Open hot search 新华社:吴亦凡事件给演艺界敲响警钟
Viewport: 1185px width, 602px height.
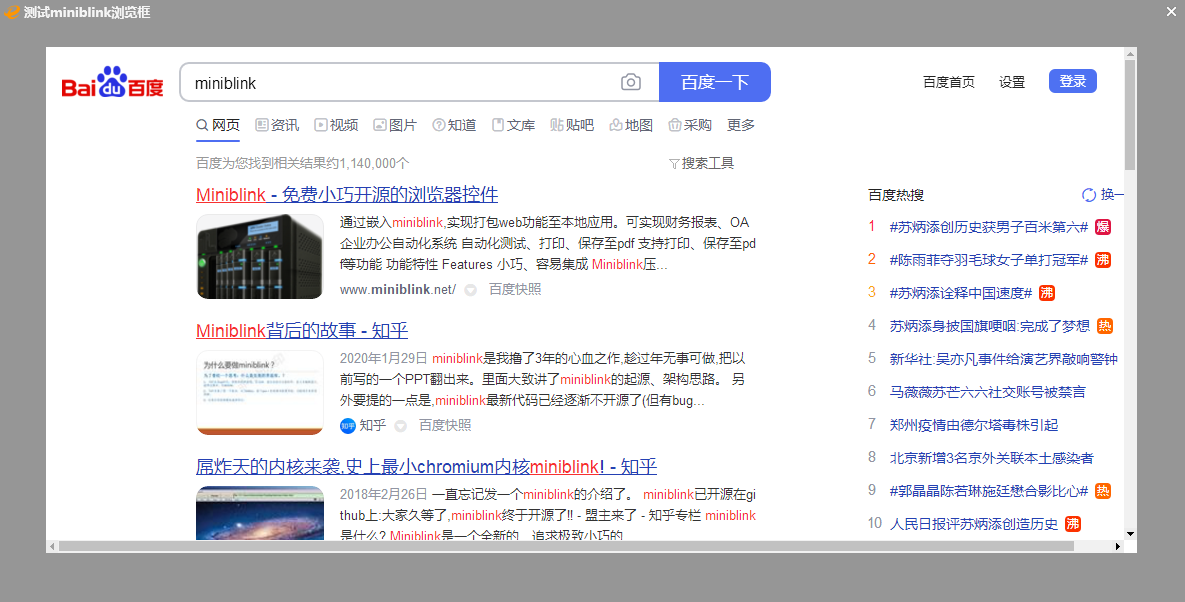click(1003, 359)
